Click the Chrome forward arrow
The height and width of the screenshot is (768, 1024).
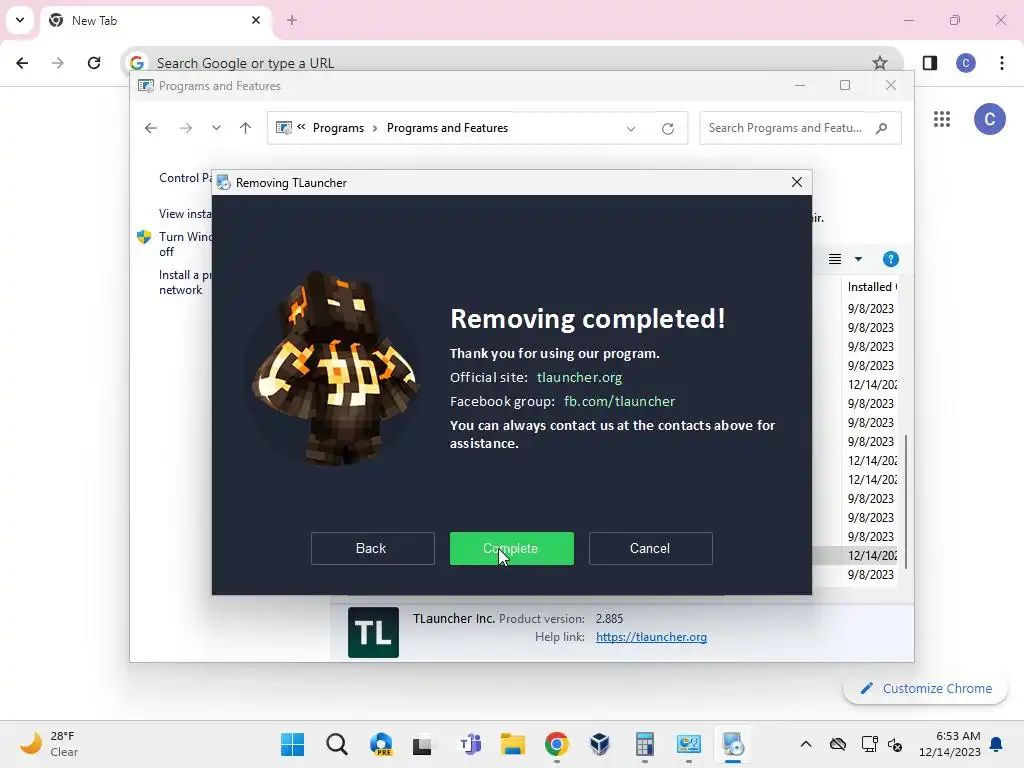pyautogui.click(x=58, y=63)
